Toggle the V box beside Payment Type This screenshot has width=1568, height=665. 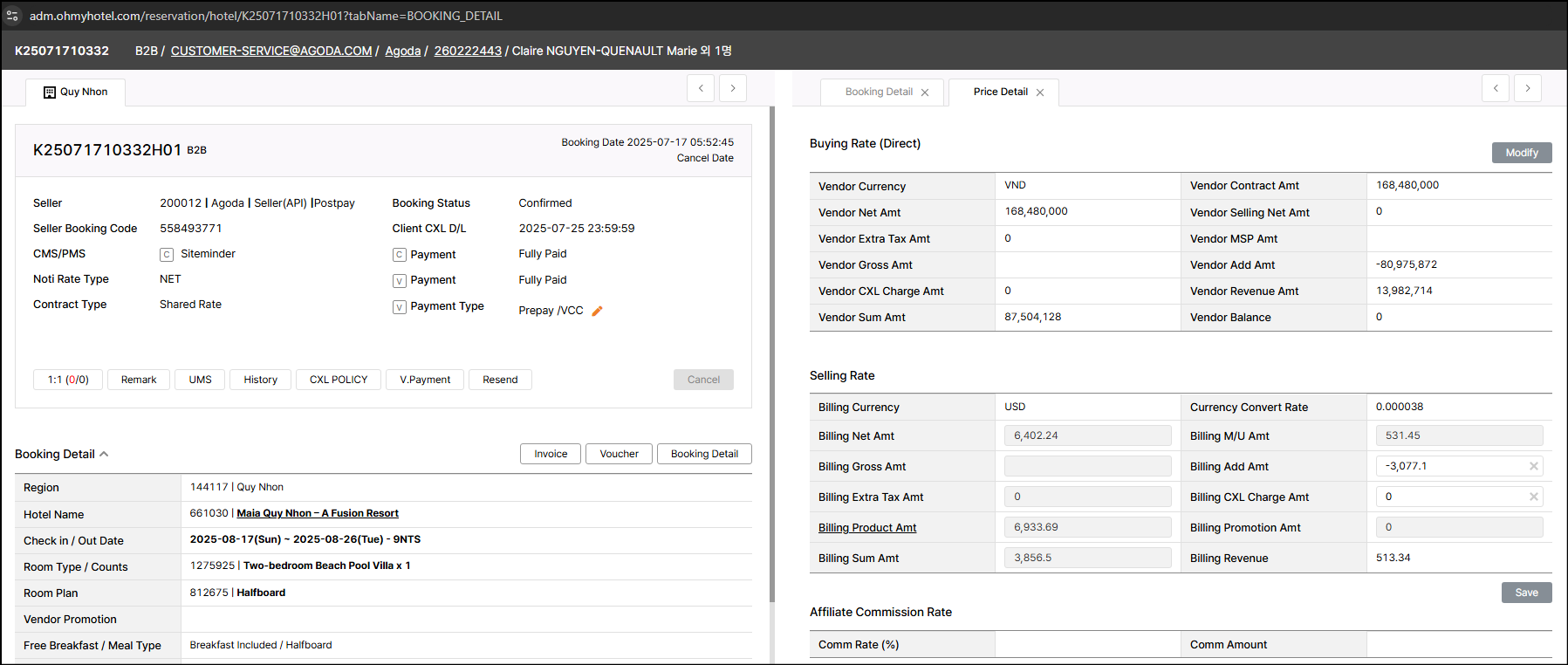click(400, 307)
